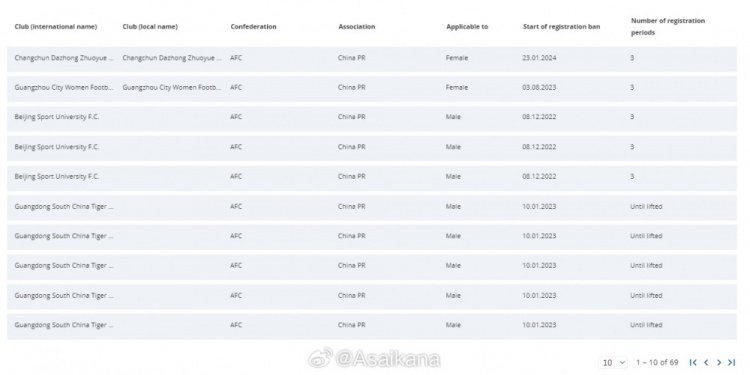The image size is (750, 375).
Task: Click the Association column header
Action: [x=356, y=27]
